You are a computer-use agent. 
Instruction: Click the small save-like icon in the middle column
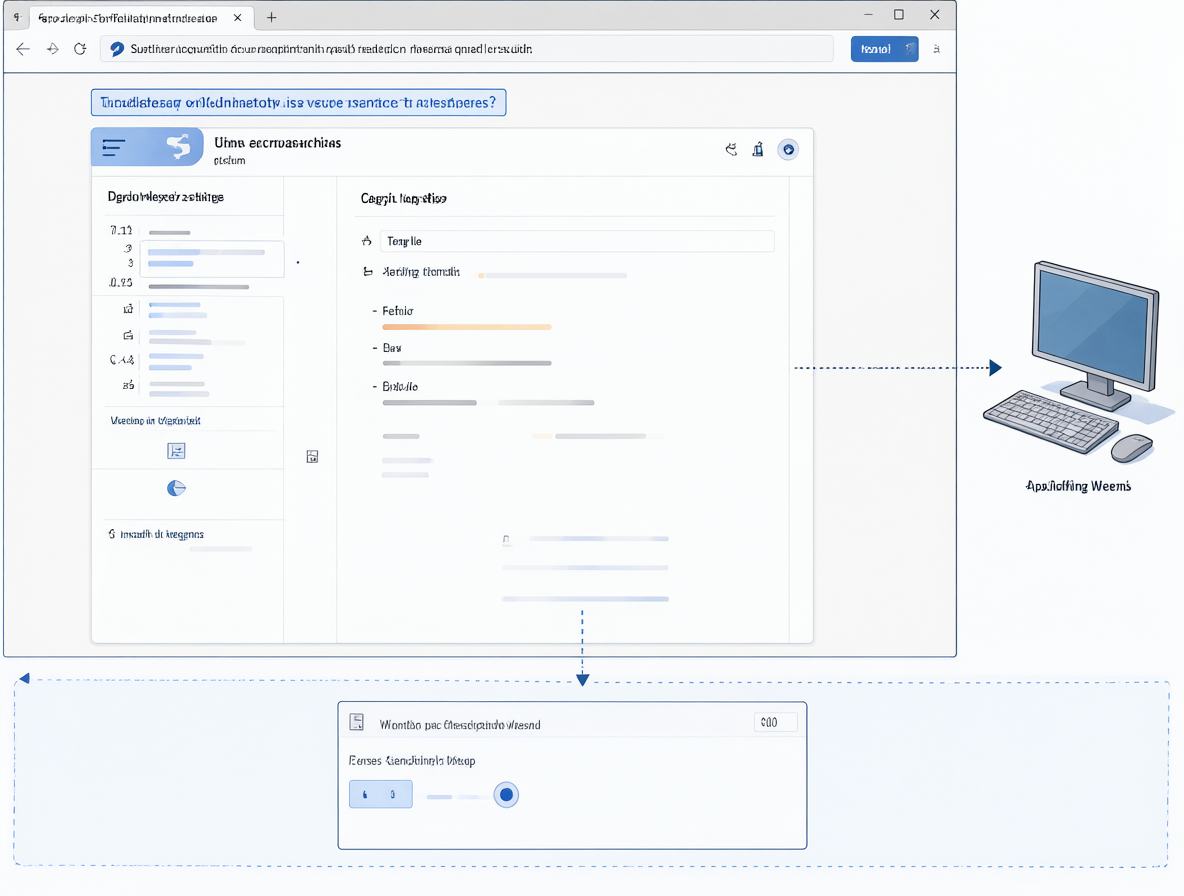312,457
